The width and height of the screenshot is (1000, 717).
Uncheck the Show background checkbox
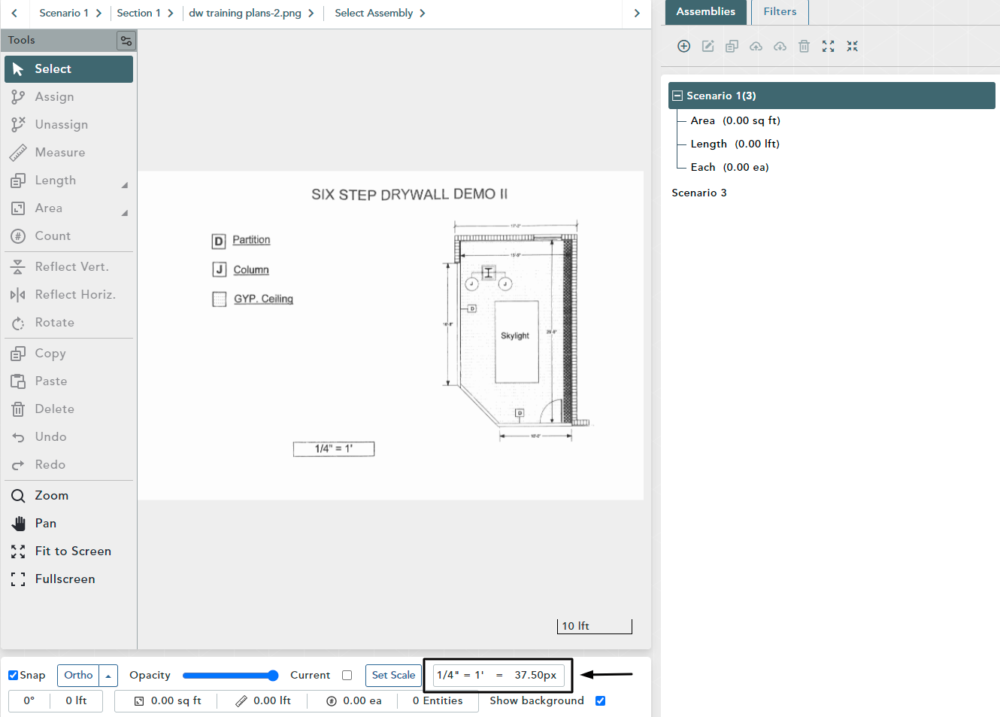coord(600,701)
